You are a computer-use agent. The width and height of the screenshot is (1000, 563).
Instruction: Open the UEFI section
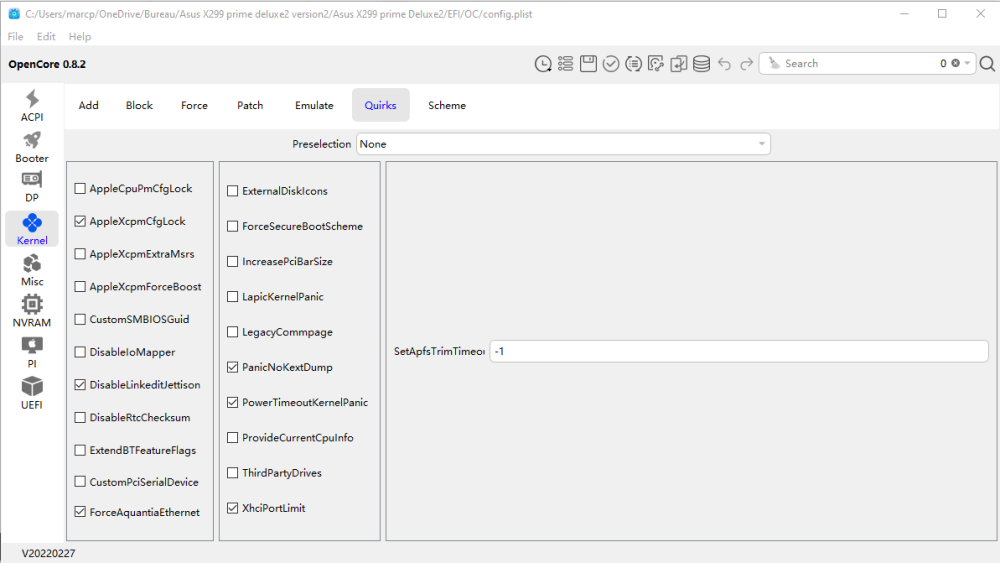32,393
